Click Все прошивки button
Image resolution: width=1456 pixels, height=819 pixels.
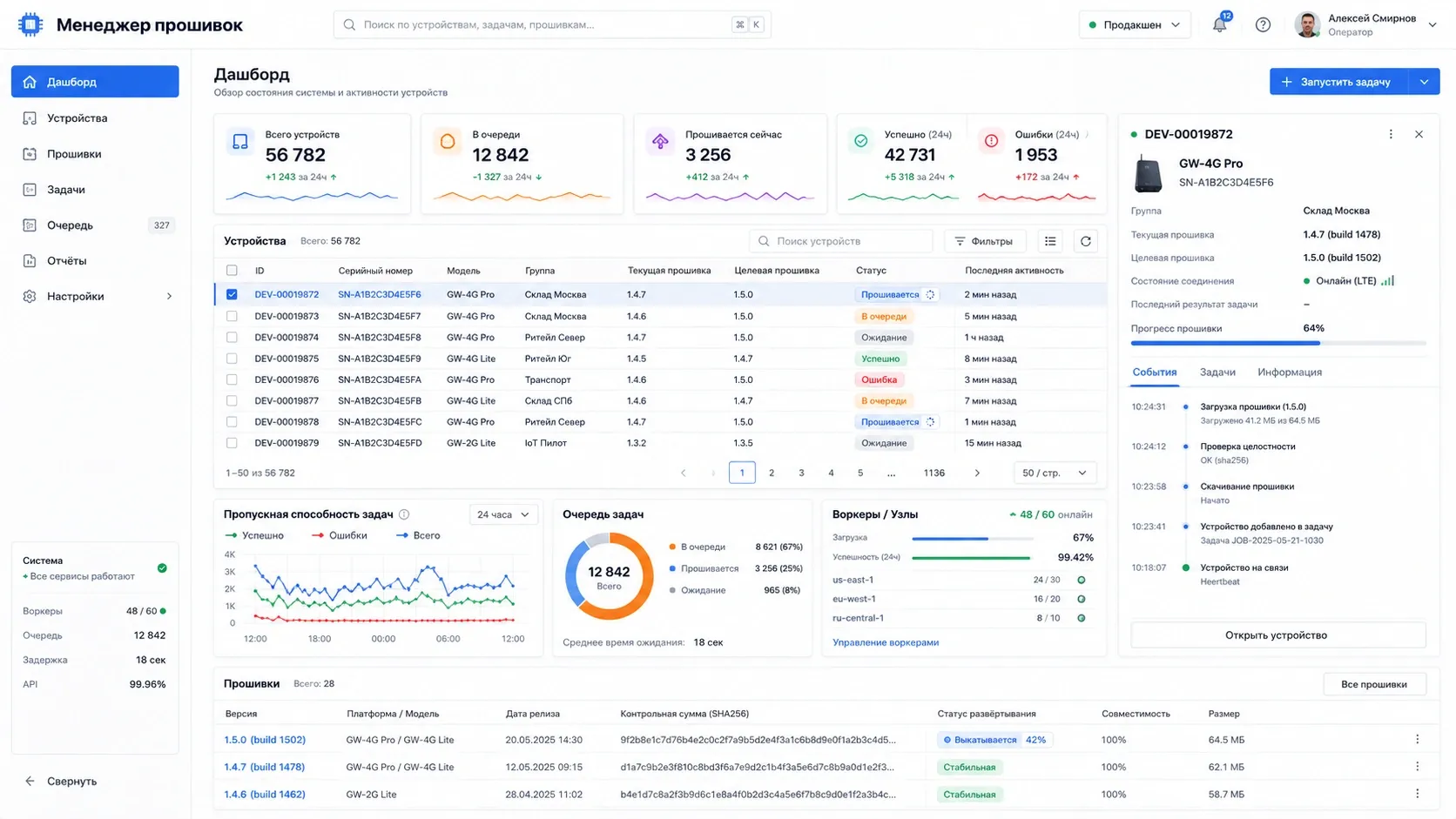click(x=1374, y=684)
